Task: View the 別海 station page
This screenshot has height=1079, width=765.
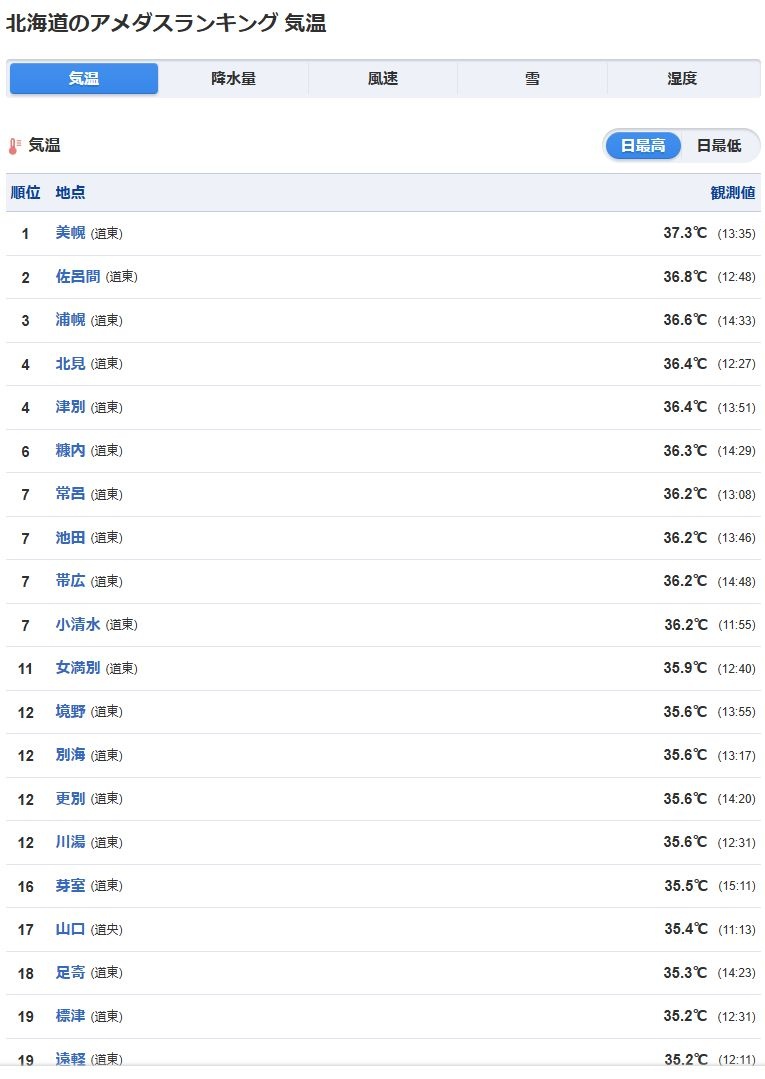Action: 70,755
